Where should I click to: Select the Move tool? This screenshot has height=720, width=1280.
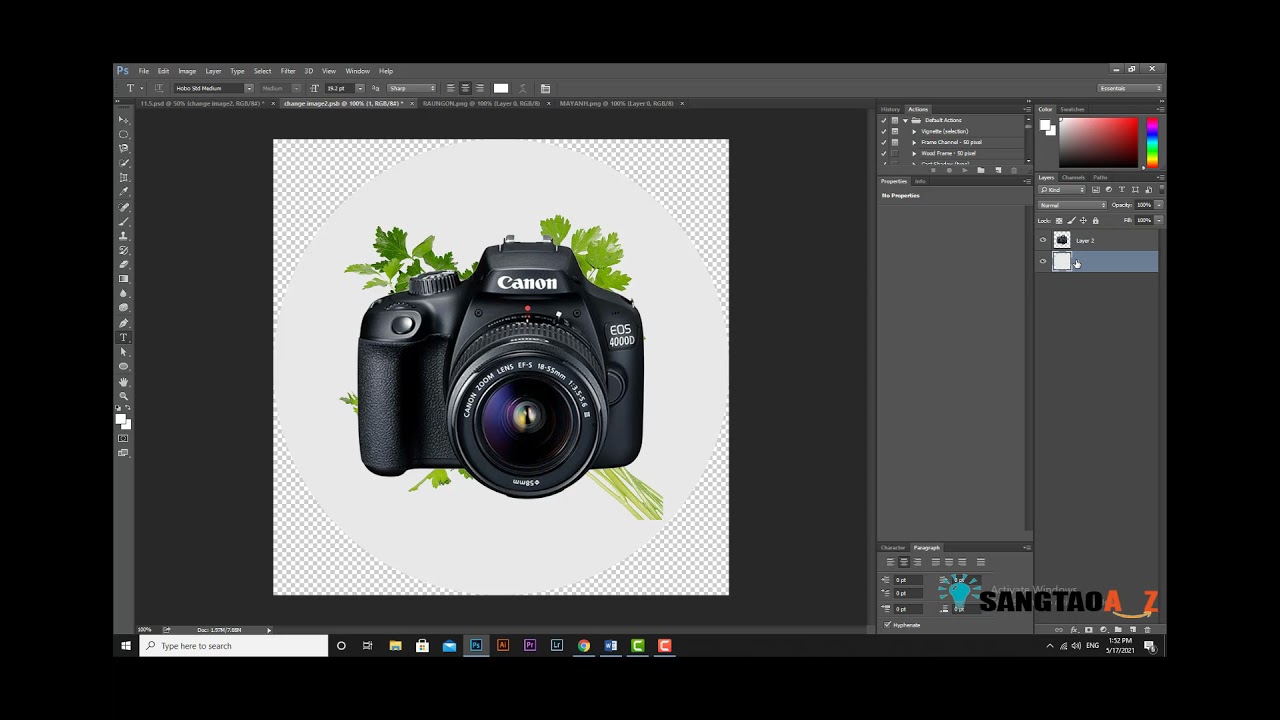coord(124,119)
